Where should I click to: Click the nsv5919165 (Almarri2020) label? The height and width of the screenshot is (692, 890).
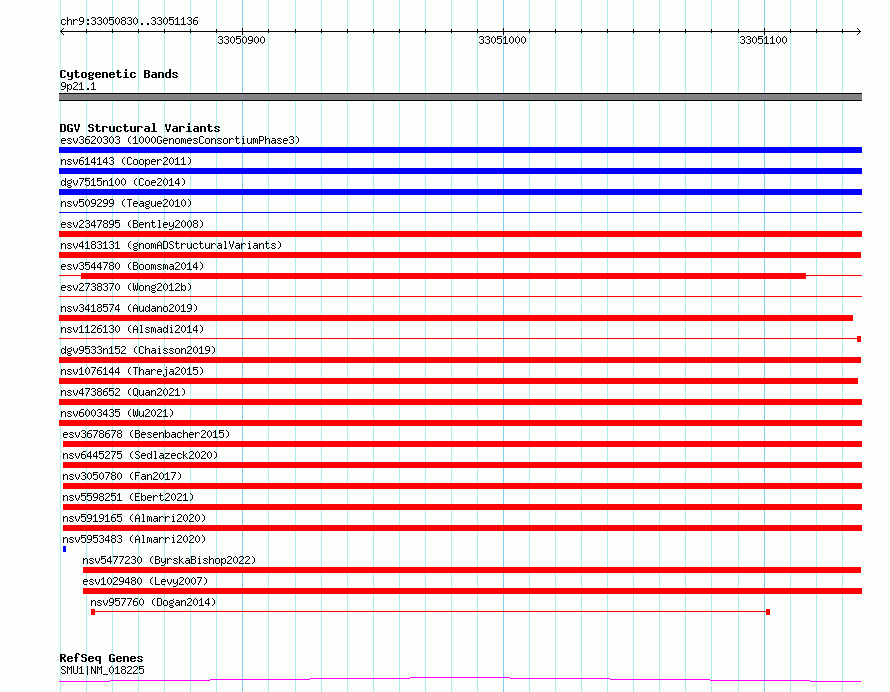(x=135, y=518)
